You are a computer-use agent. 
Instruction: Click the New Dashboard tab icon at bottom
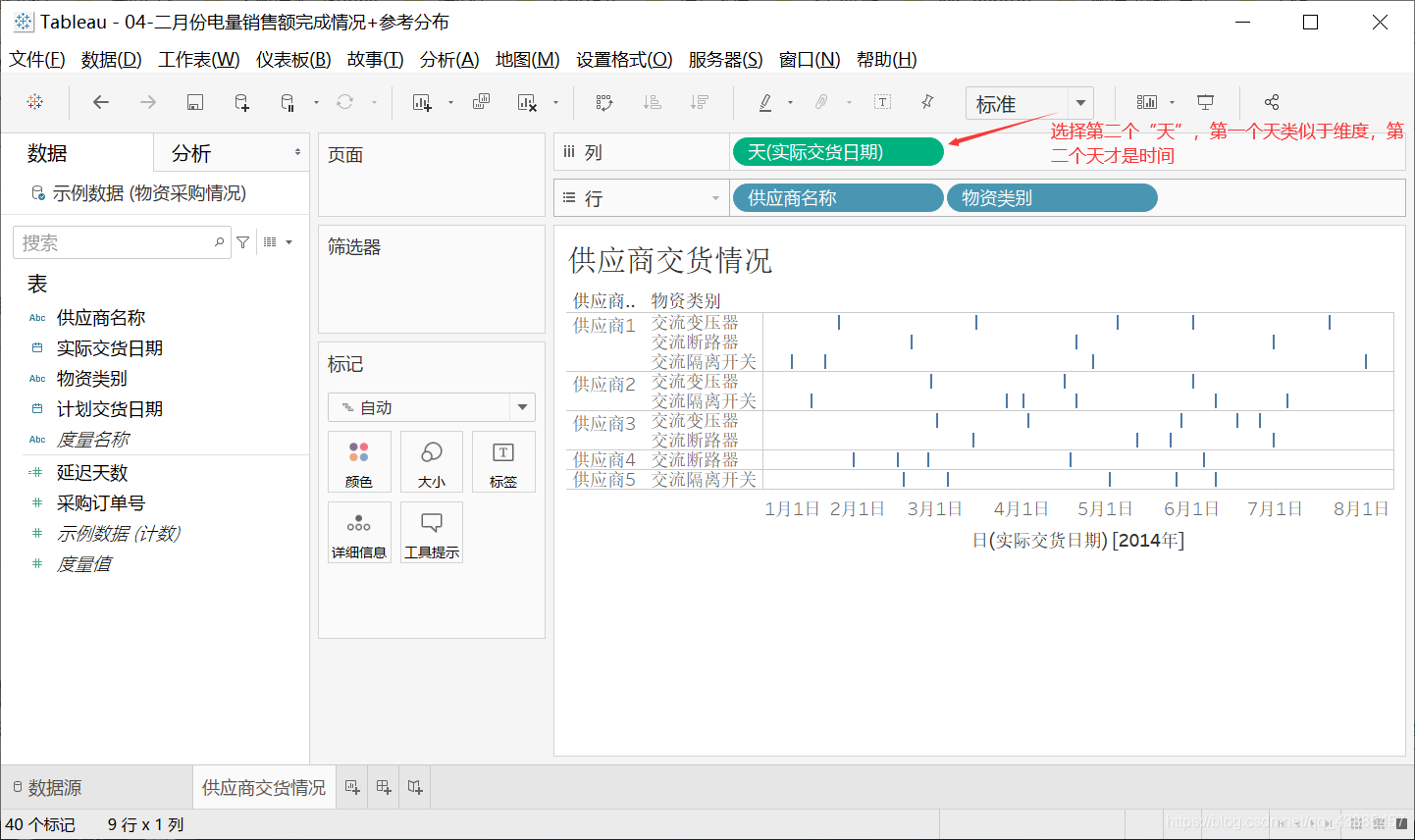point(384,787)
